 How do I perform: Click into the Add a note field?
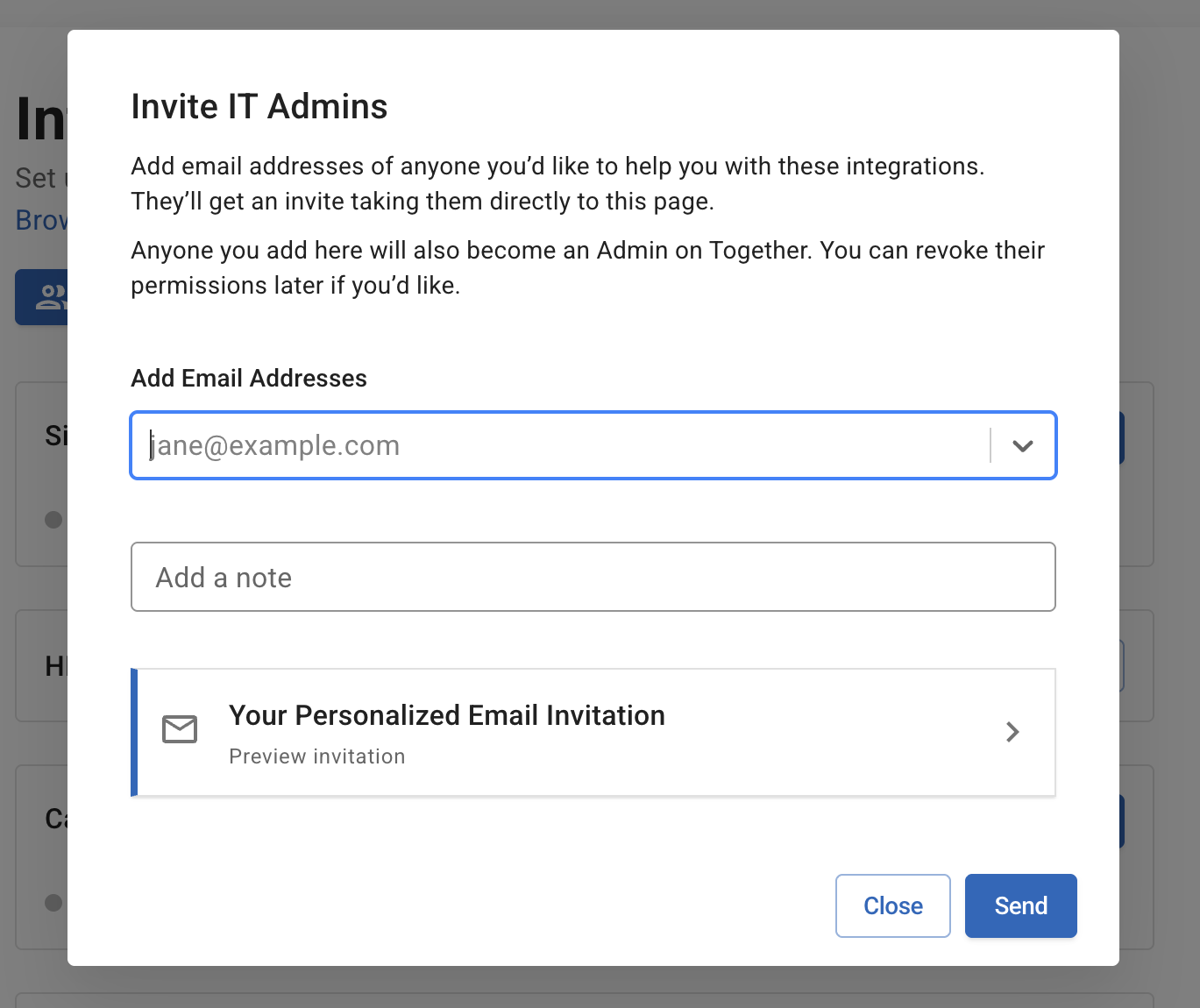pos(593,578)
